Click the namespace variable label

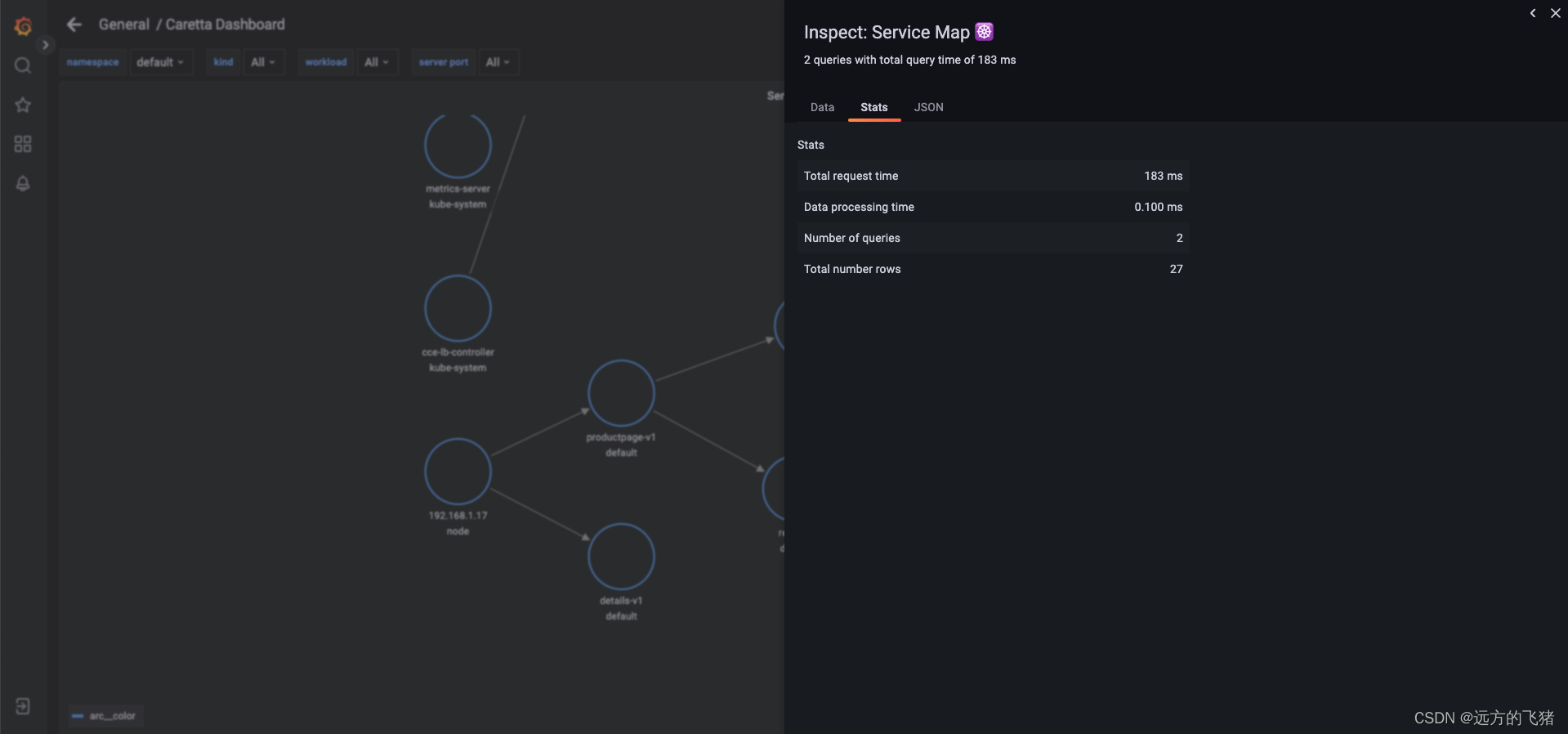(x=92, y=62)
